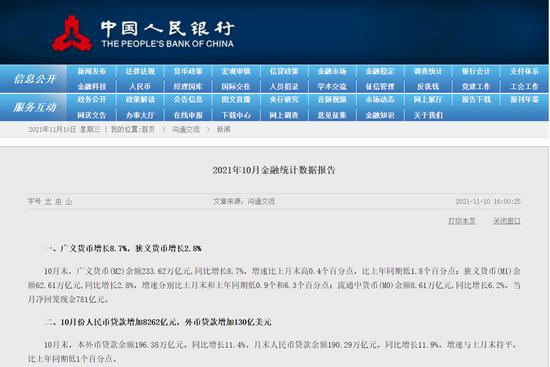This screenshot has height=367, width=550.
Task: Open the 支付体系 menu item
Action: coord(524,71)
